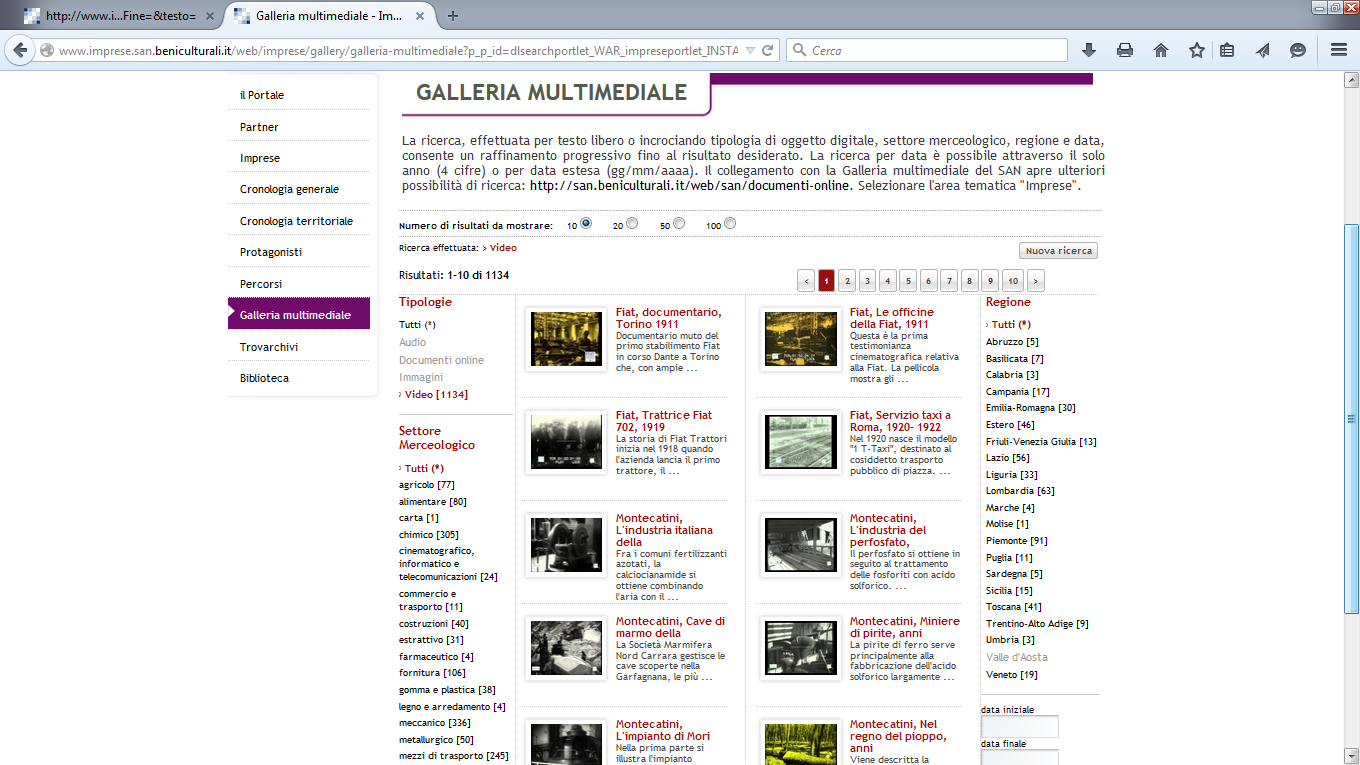Viewport: 1360px width, 765px height.
Task: Open a new tab with plus icon
Action: 453,16
